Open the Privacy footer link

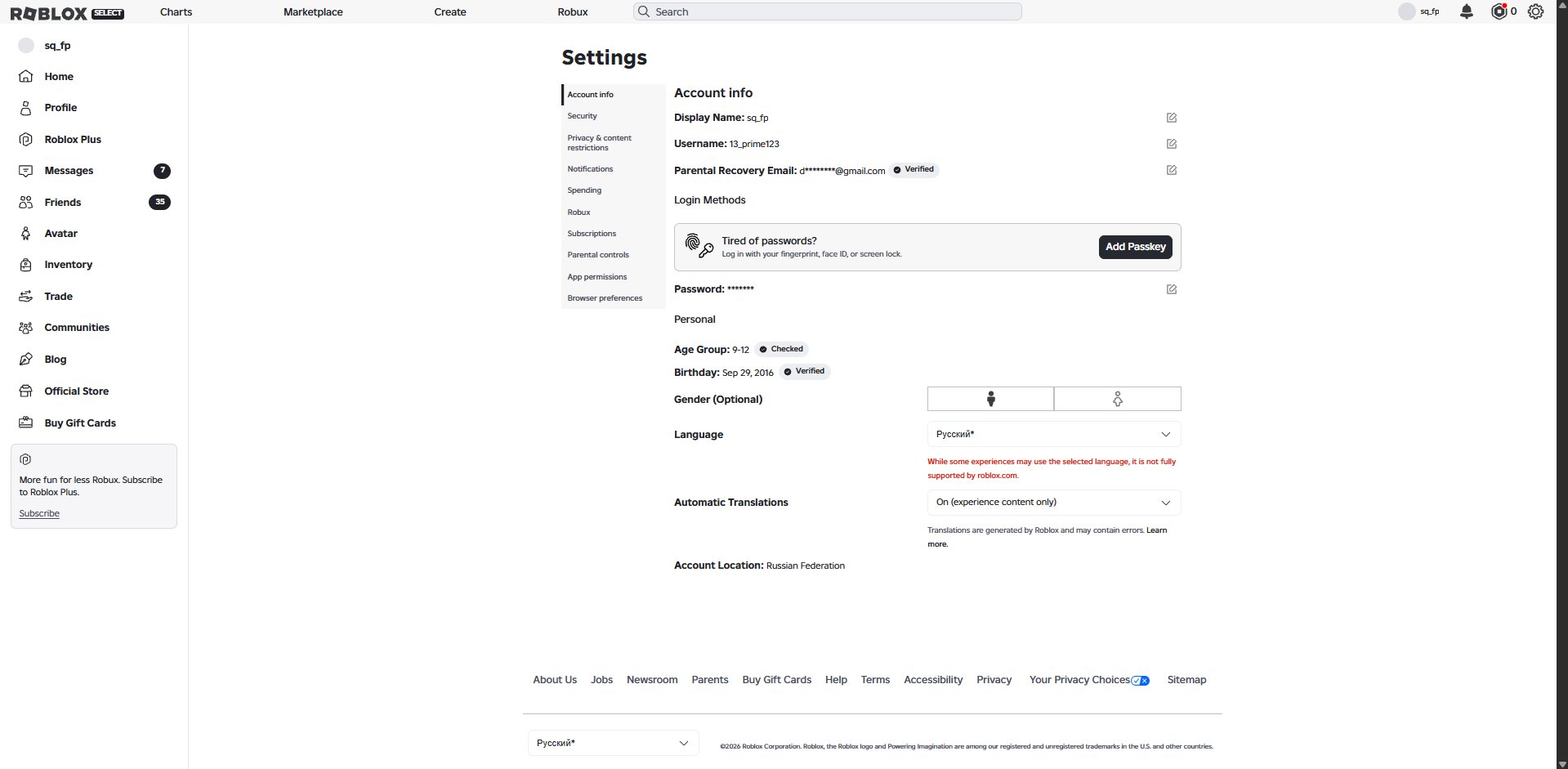[994, 680]
